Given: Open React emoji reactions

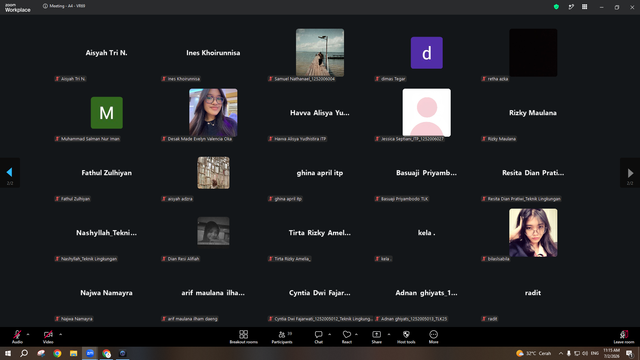Looking at the screenshot, I should tap(347, 337).
